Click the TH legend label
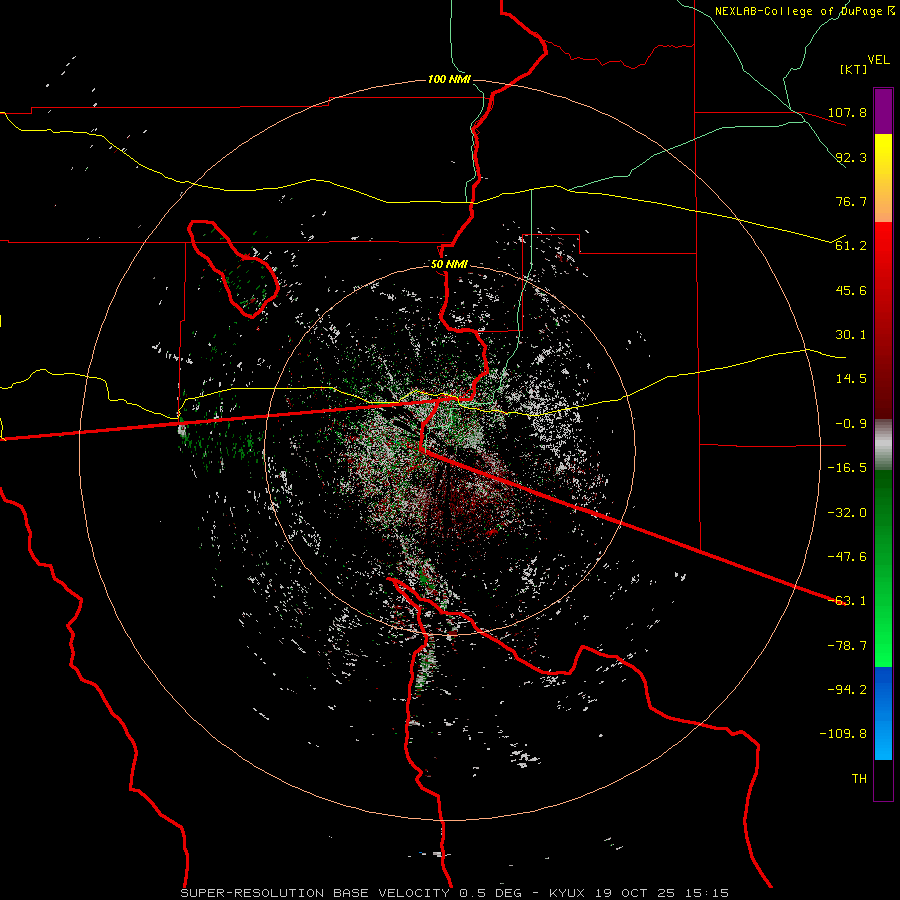This screenshot has width=900, height=900. click(859, 779)
